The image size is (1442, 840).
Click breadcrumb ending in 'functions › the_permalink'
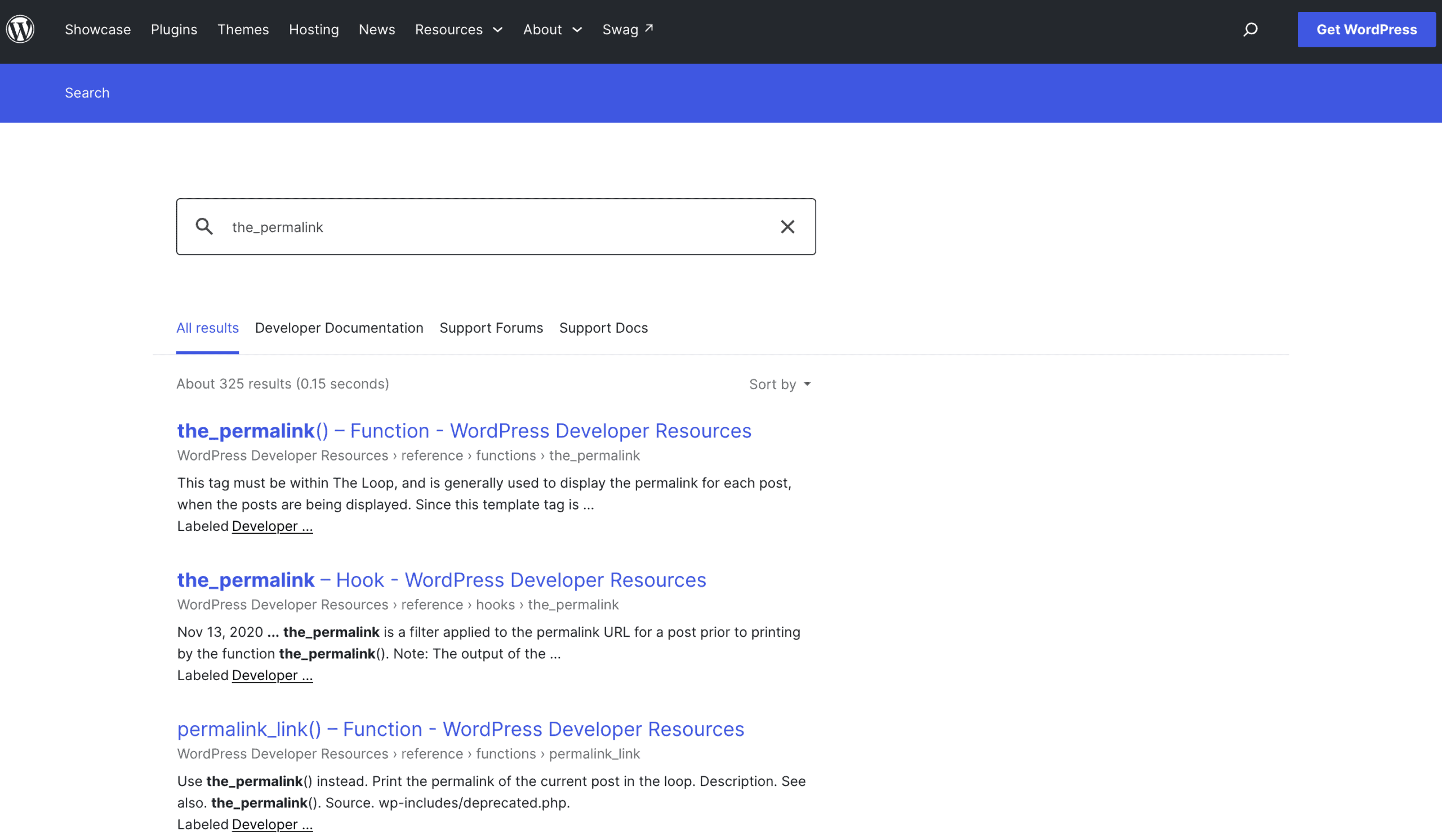[408, 455]
